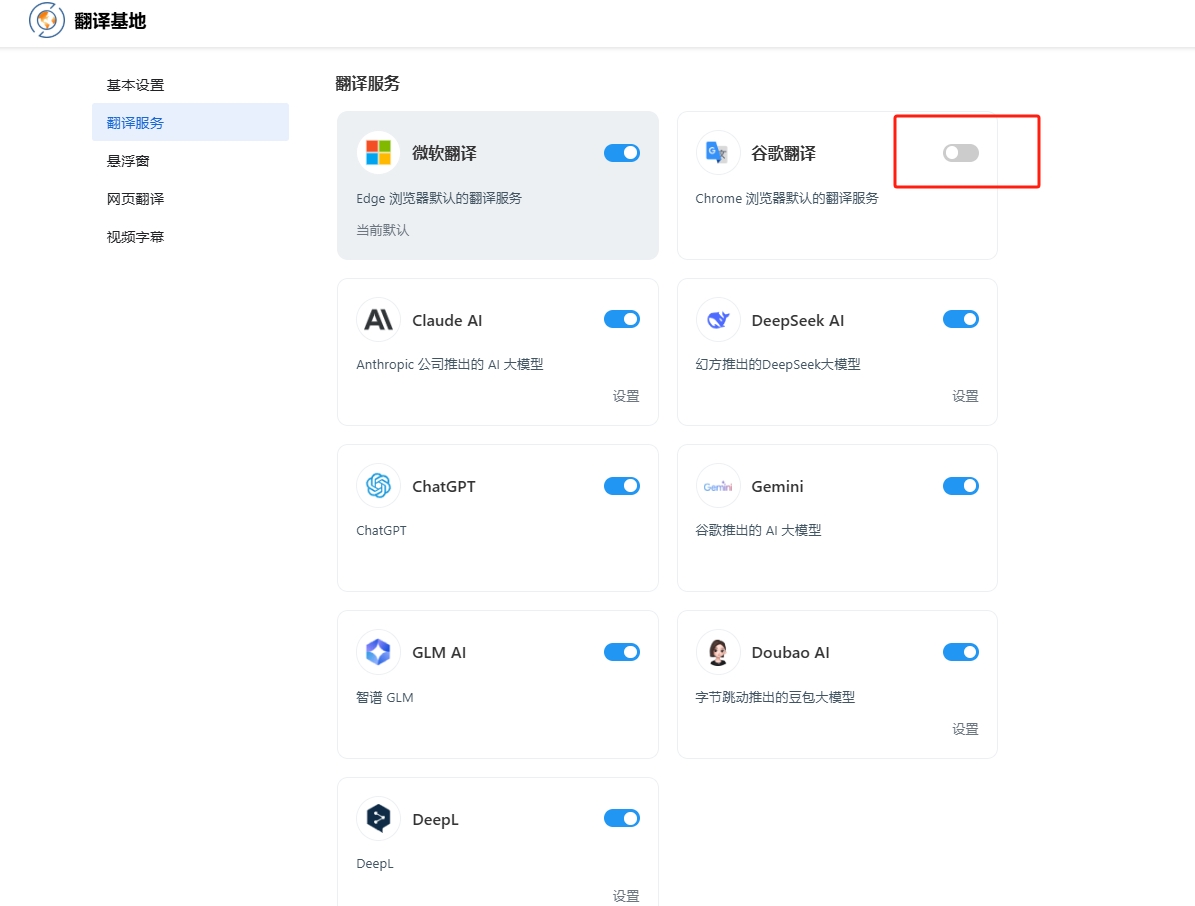The height and width of the screenshot is (906, 1195).
Task: Switch off the ChatGPT toggle
Action: (622, 486)
